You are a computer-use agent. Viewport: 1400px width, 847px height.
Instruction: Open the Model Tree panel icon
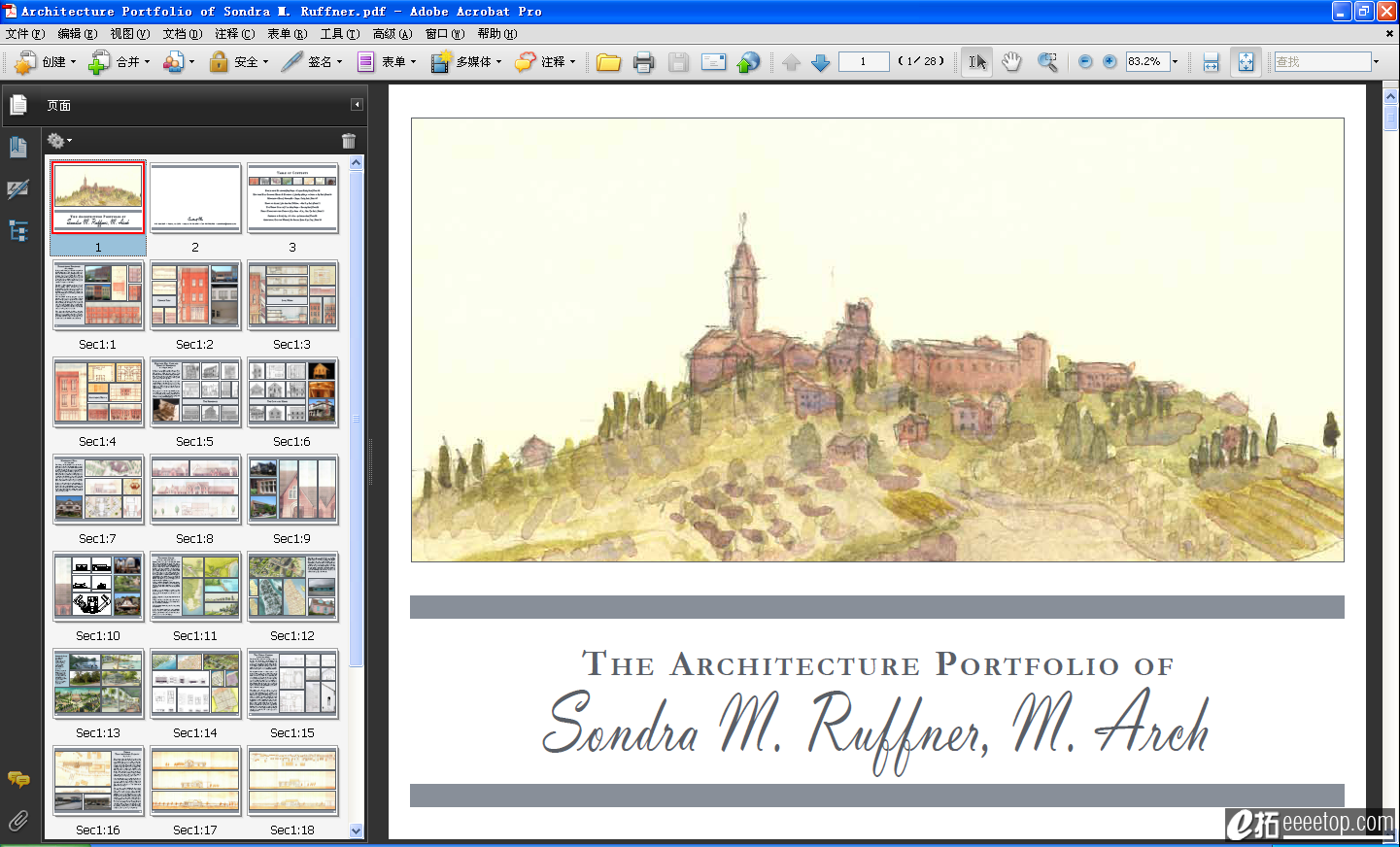click(17, 231)
